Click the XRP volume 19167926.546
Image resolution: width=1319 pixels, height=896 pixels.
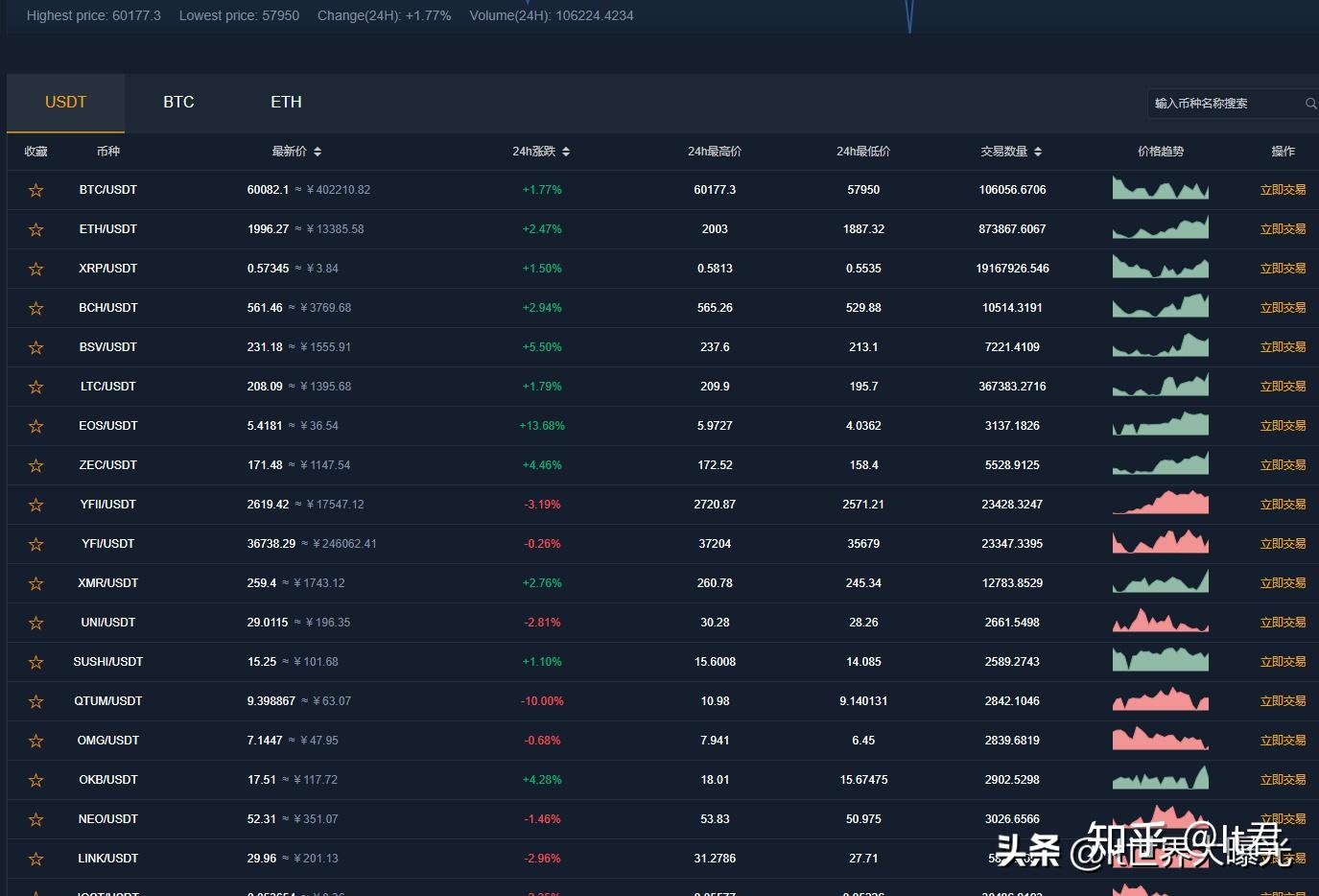tap(1012, 269)
